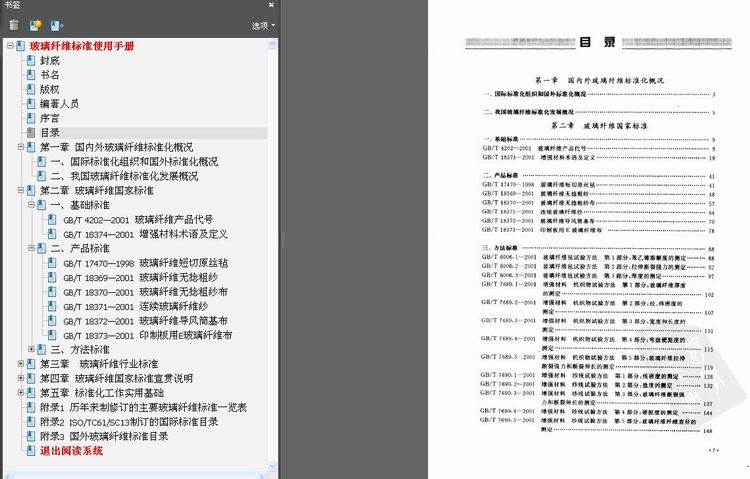Select the 一、基础标准 bookmark text
Viewport: 750px width, 479px height.
point(80,205)
